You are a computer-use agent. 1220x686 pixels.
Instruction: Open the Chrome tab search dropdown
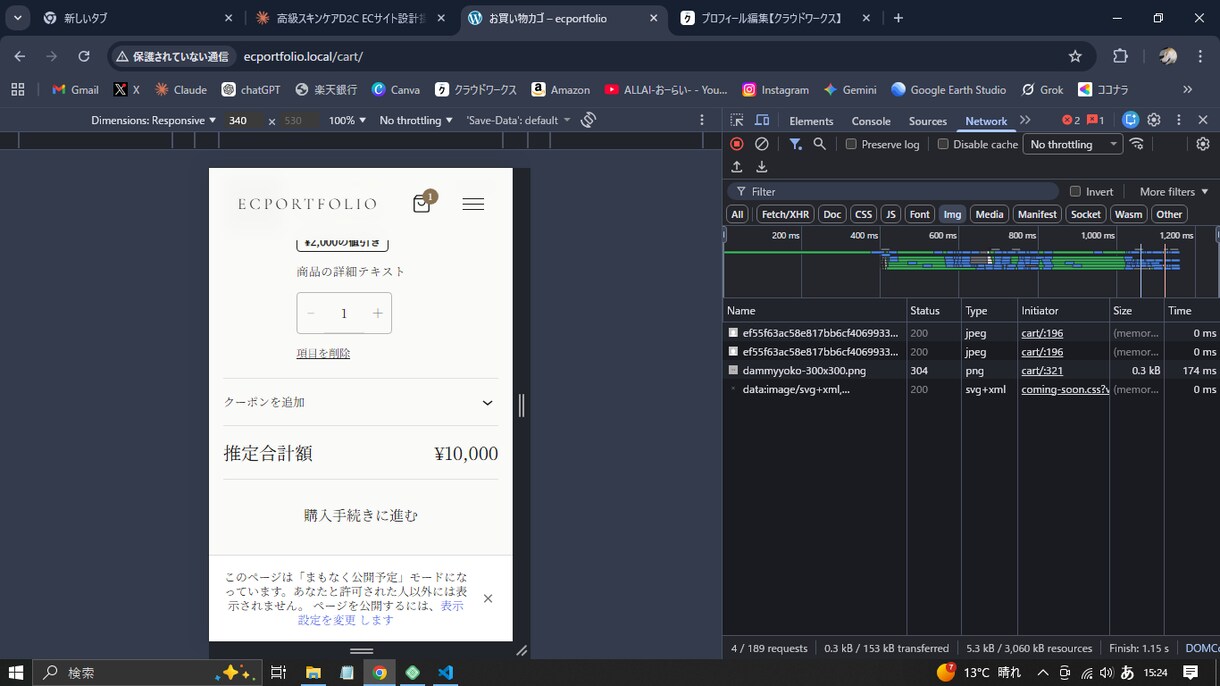point(18,18)
